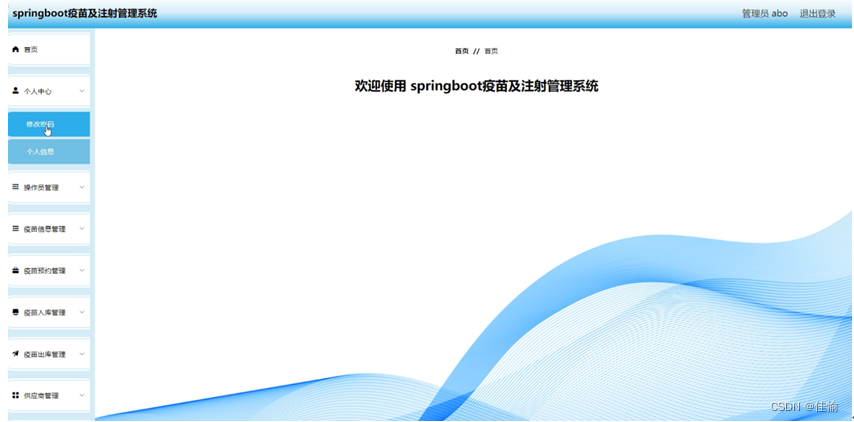Click the briefcase icon for 疫苗预约管理
This screenshot has height=422, width=854.
[15, 271]
